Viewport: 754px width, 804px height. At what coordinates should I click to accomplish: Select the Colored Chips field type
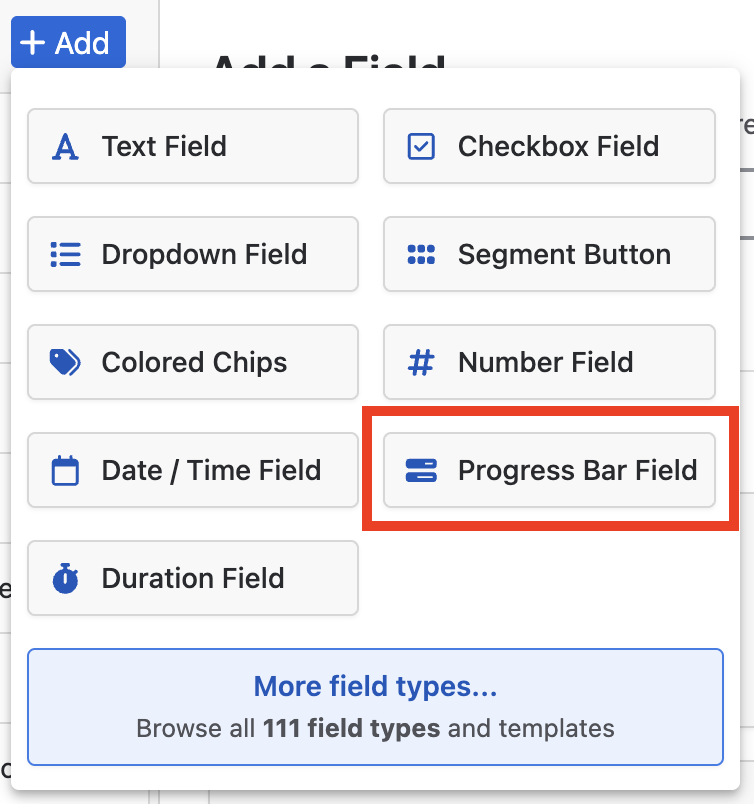point(193,362)
